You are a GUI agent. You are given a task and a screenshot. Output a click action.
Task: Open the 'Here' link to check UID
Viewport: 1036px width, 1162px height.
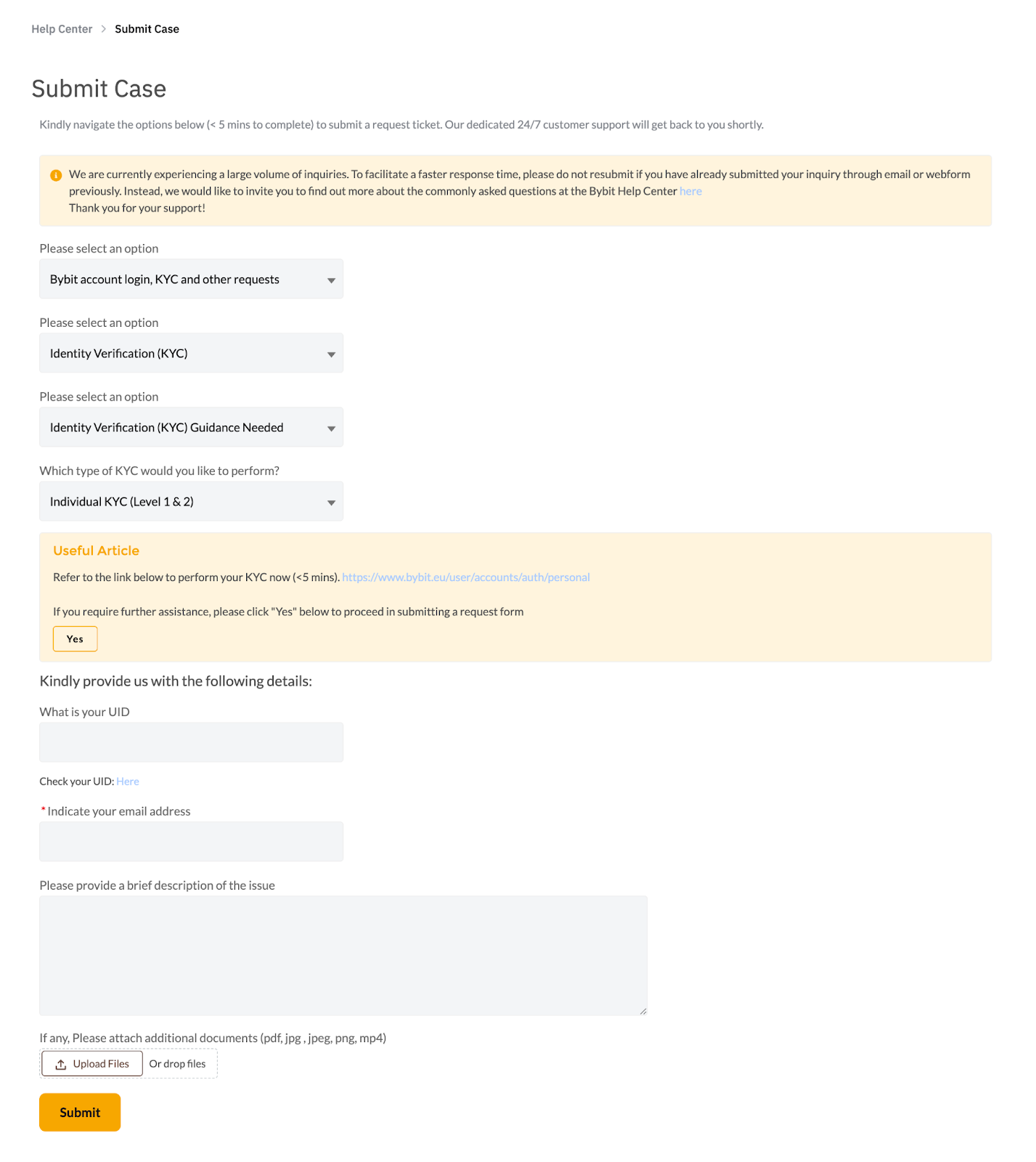(x=128, y=781)
